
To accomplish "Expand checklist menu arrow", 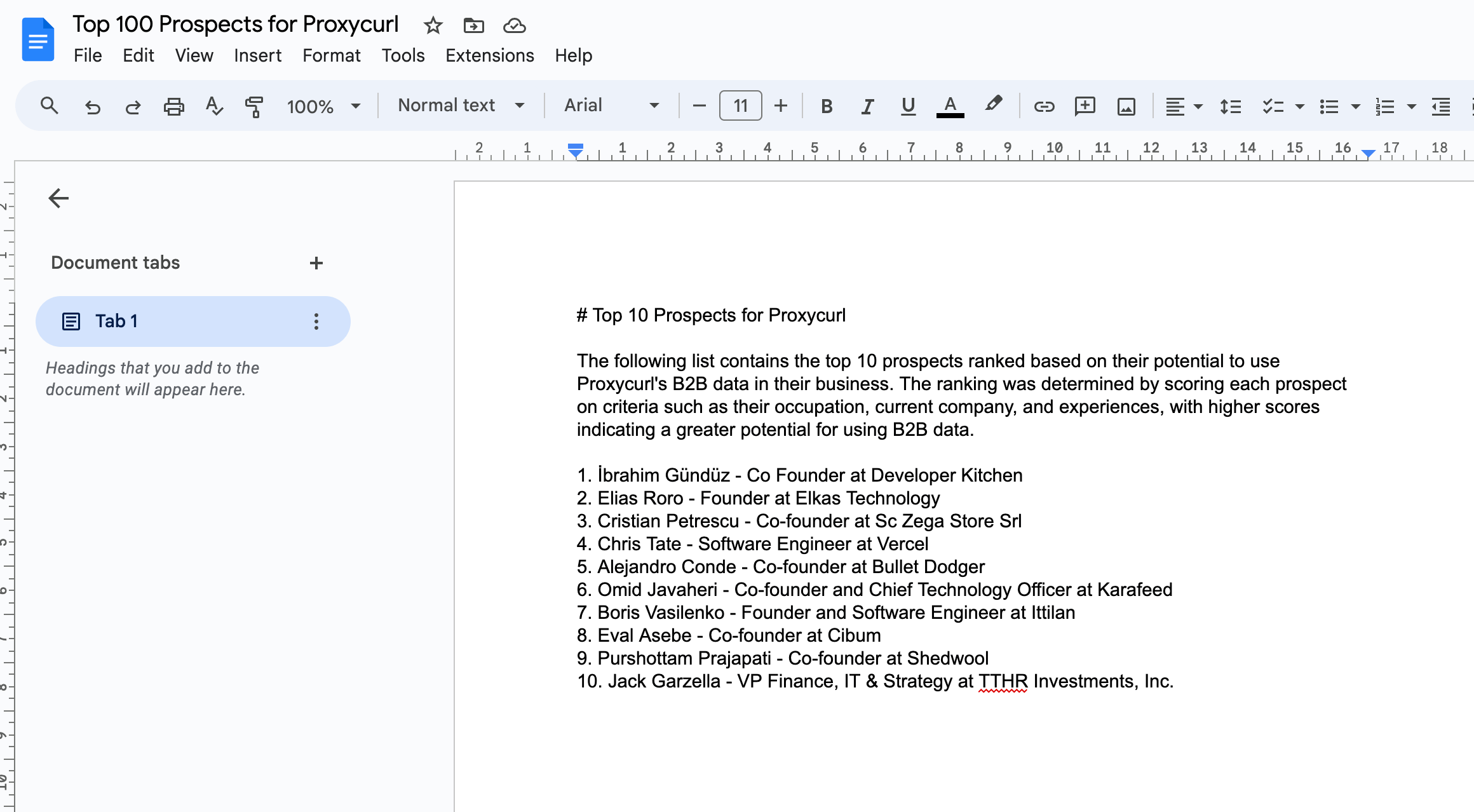I will (1299, 106).
